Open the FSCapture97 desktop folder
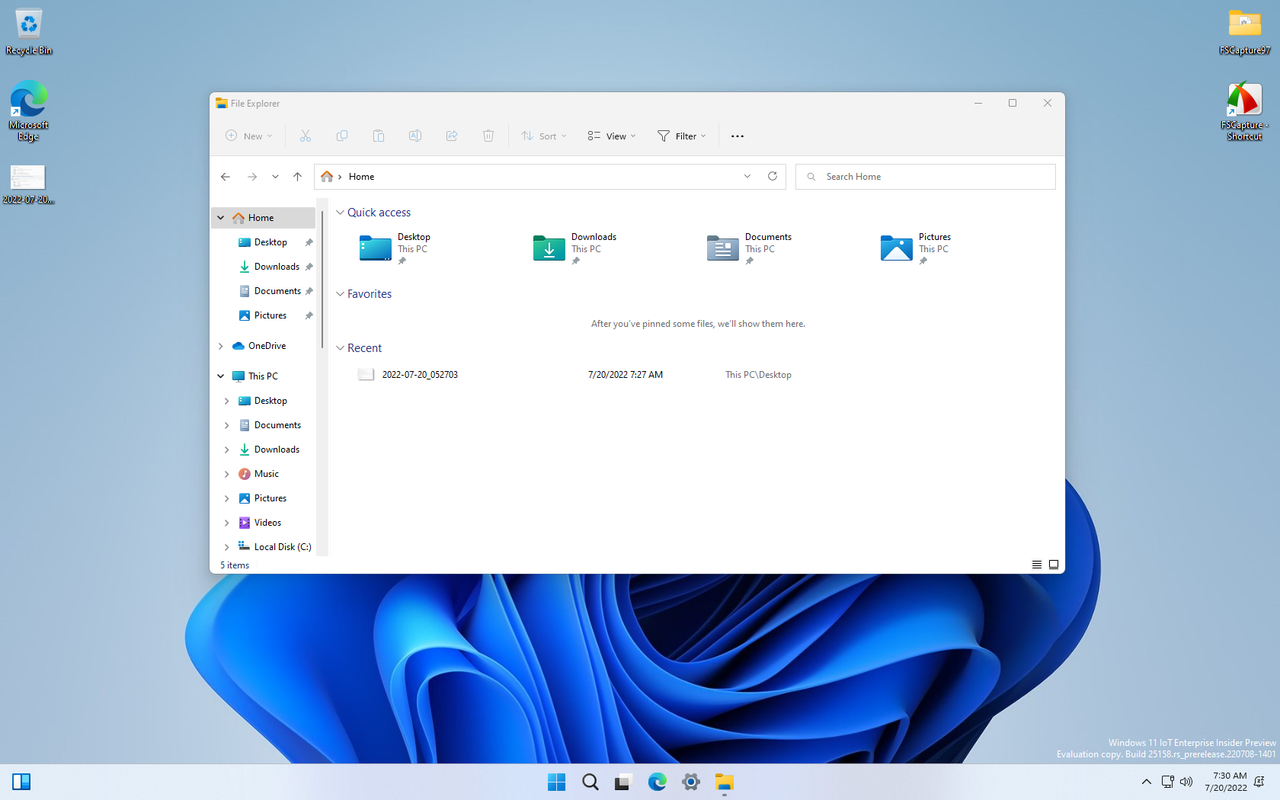Image resolution: width=1280 pixels, height=800 pixels. [1244, 32]
